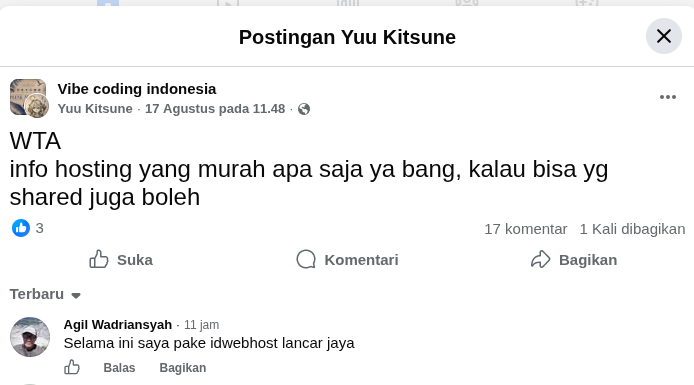694x385 pixels.
Task: View the 1 Kali dibagikan shares
Action: (x=632, y=229)
